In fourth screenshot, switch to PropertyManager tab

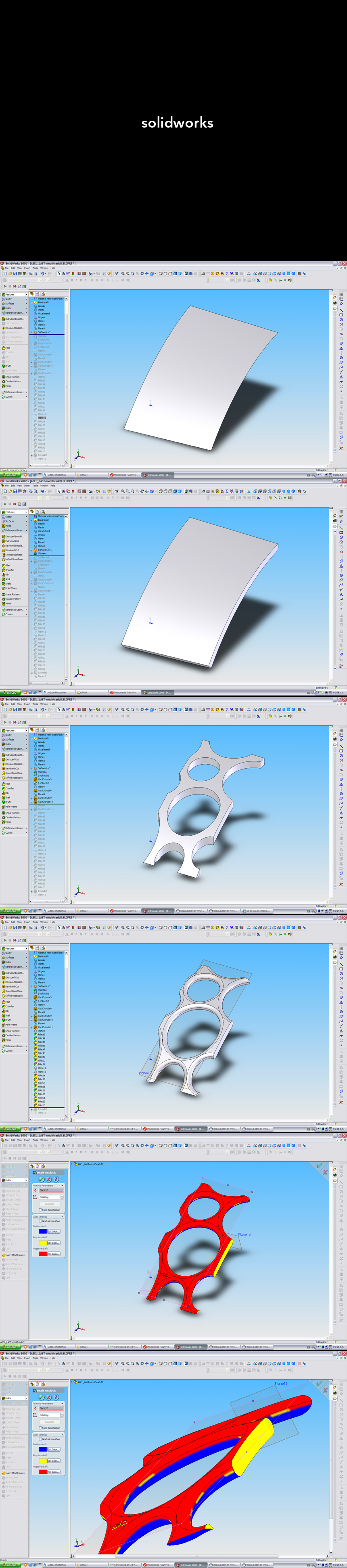37,948
